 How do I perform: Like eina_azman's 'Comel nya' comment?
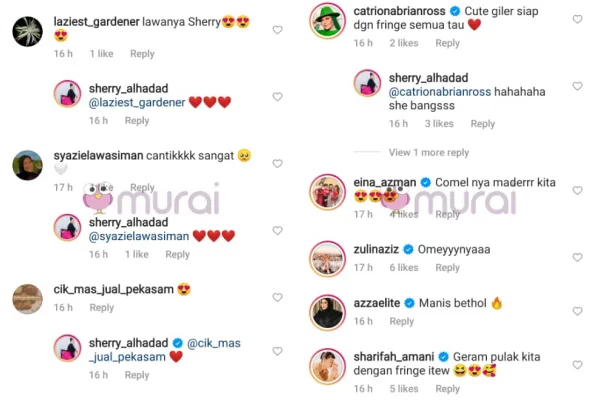(577, 190)
